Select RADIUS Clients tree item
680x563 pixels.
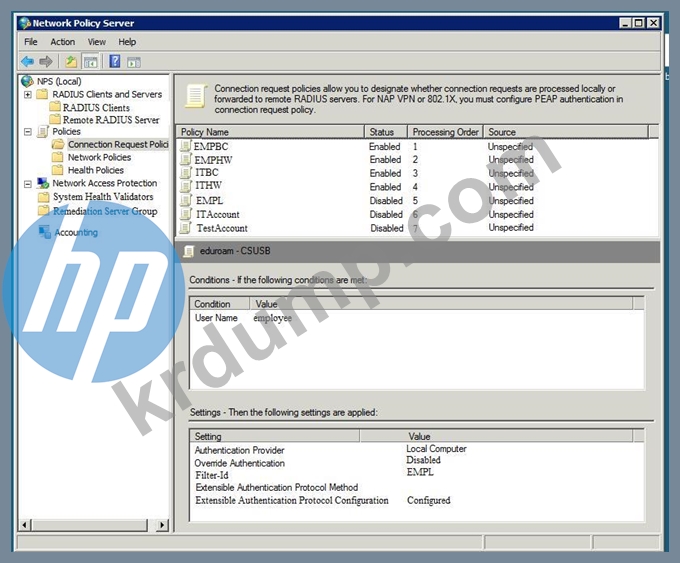(x=96, y=108)
